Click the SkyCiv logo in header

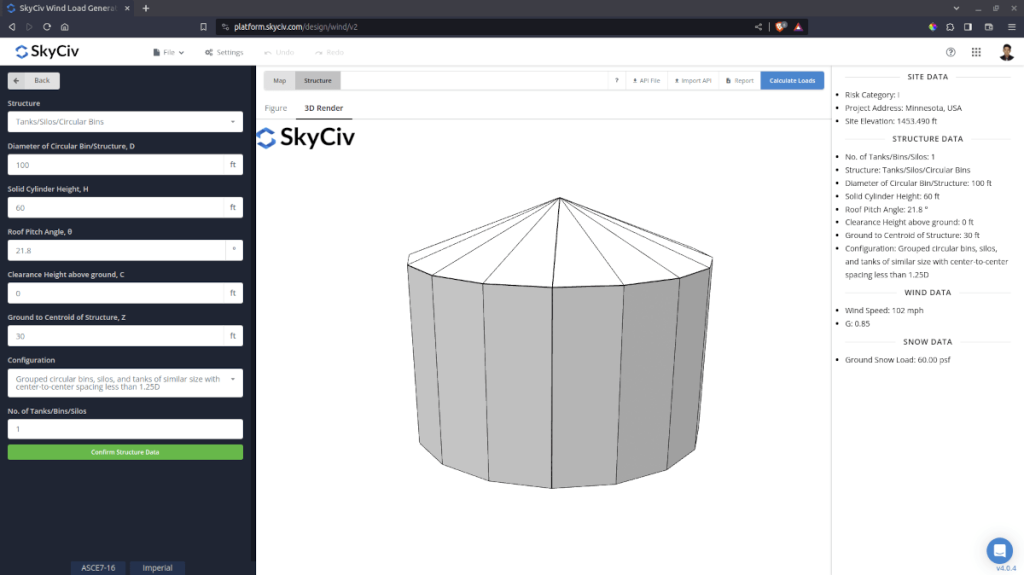(49, 52)
